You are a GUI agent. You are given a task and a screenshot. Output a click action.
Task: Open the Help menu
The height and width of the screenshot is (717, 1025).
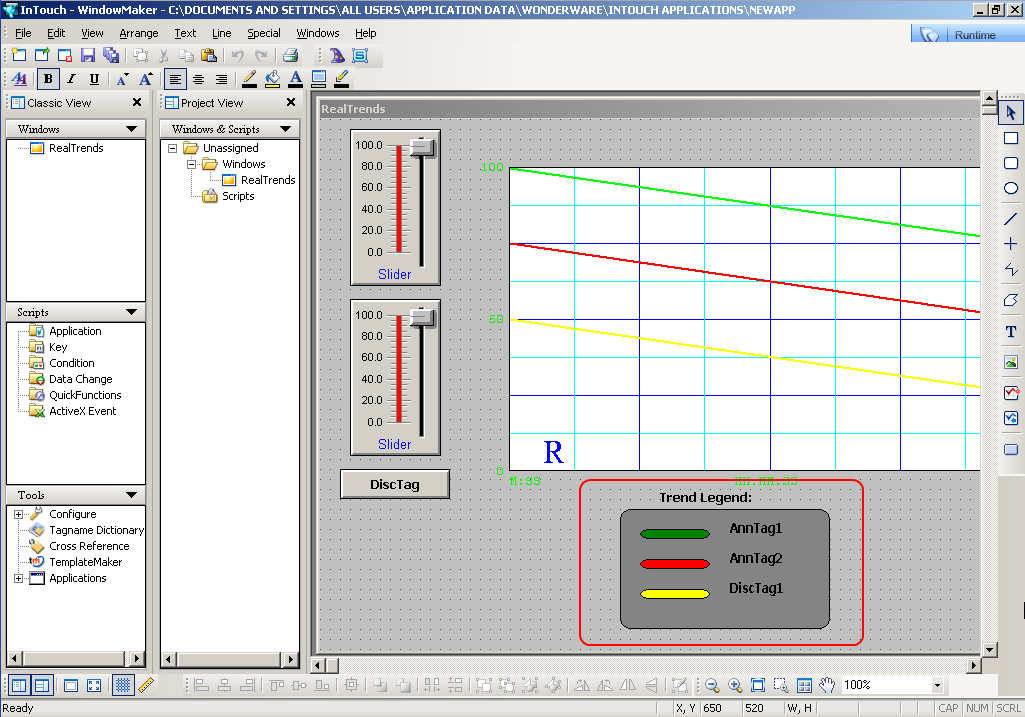[365, 33]
